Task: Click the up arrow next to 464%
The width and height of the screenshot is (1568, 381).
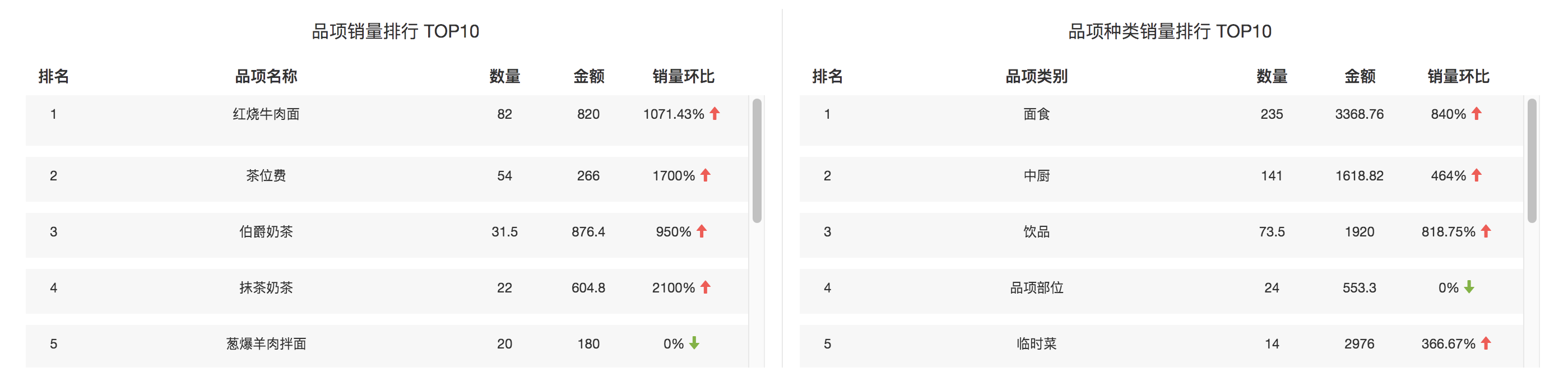Action: (1476, 175)
